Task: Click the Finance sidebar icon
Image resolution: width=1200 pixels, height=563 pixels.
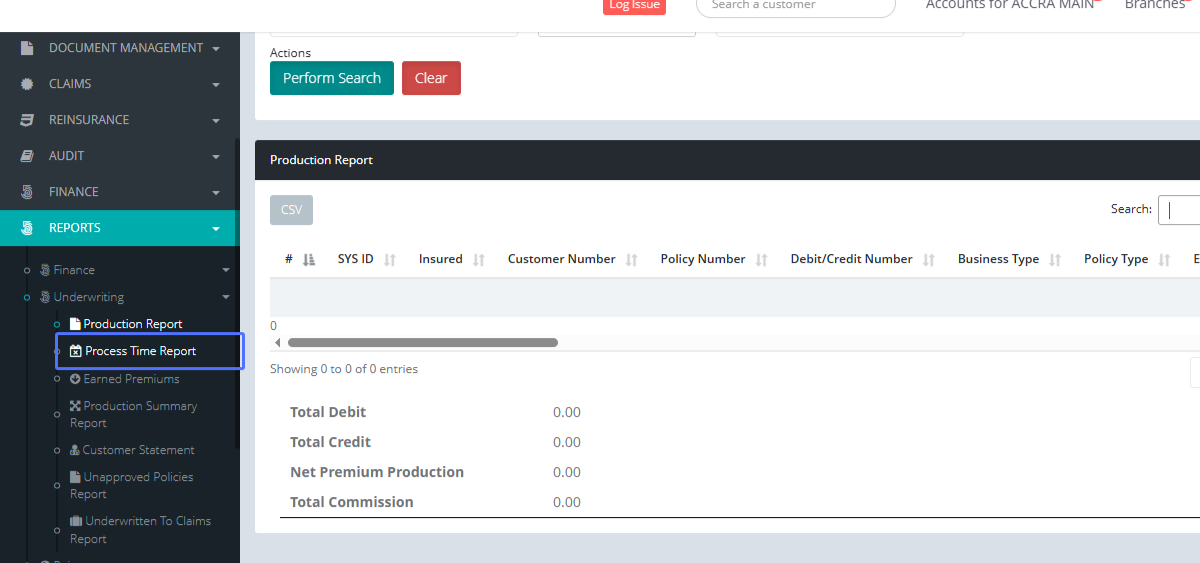Action: point(27,192)
